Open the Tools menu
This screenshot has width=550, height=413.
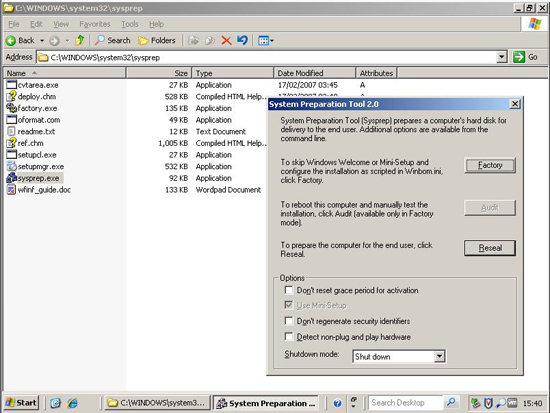(x=130, y=24)
